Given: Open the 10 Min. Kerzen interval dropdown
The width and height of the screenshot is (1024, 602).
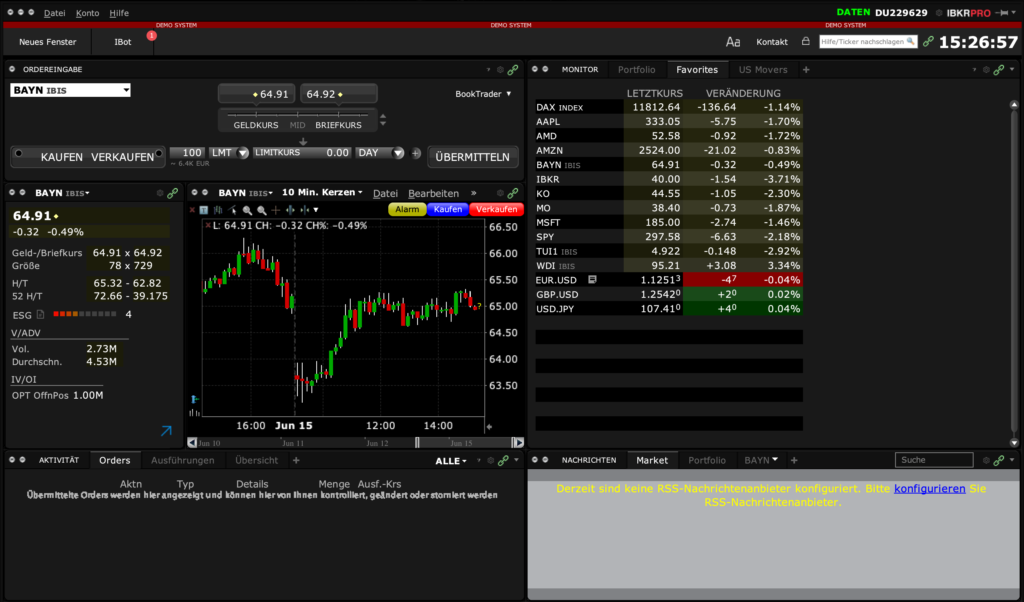Looking at the screenshot, I should tap(321, 193).
